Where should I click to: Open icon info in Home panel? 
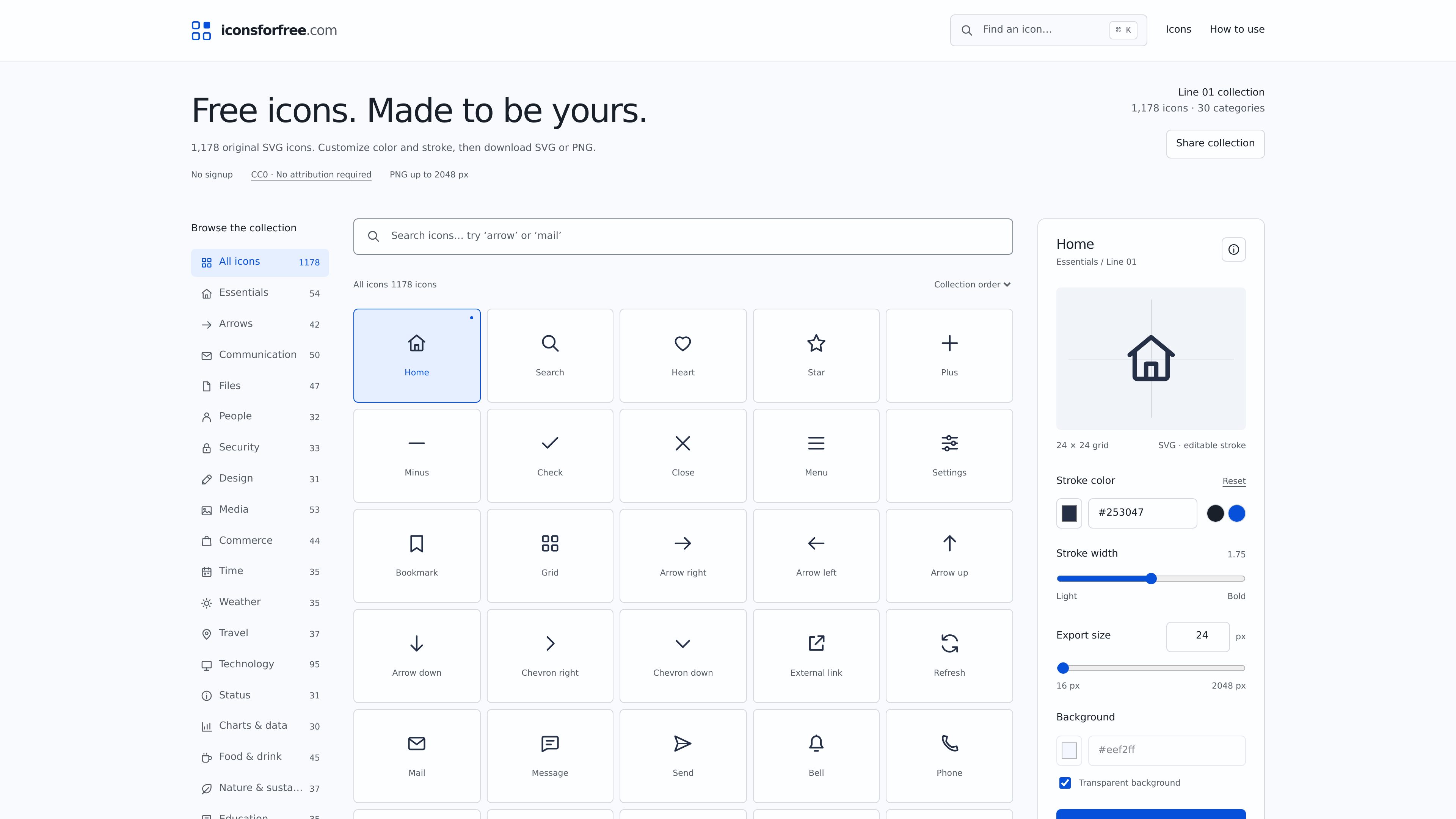[x=1233, y=249]
